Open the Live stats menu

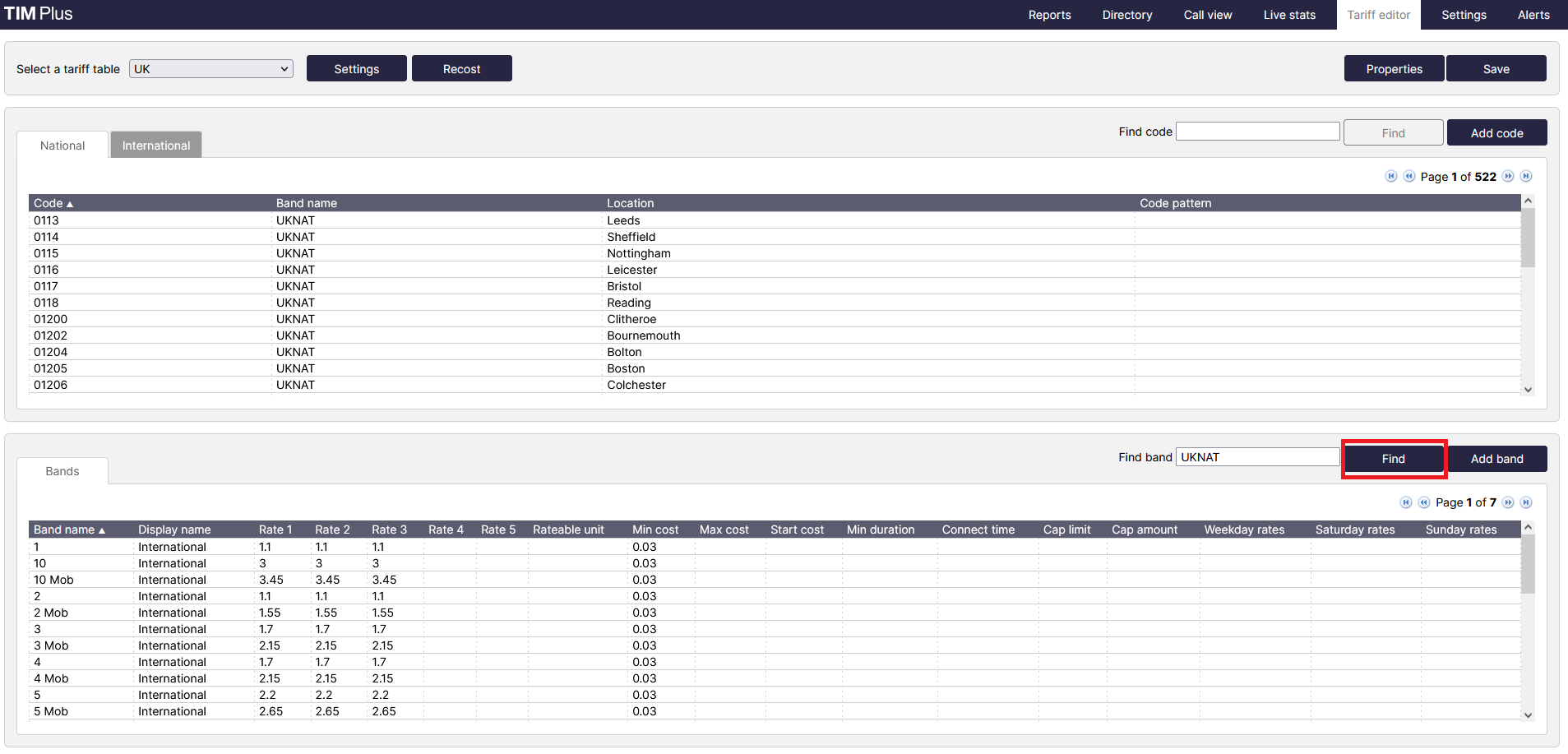(1288, 15)
